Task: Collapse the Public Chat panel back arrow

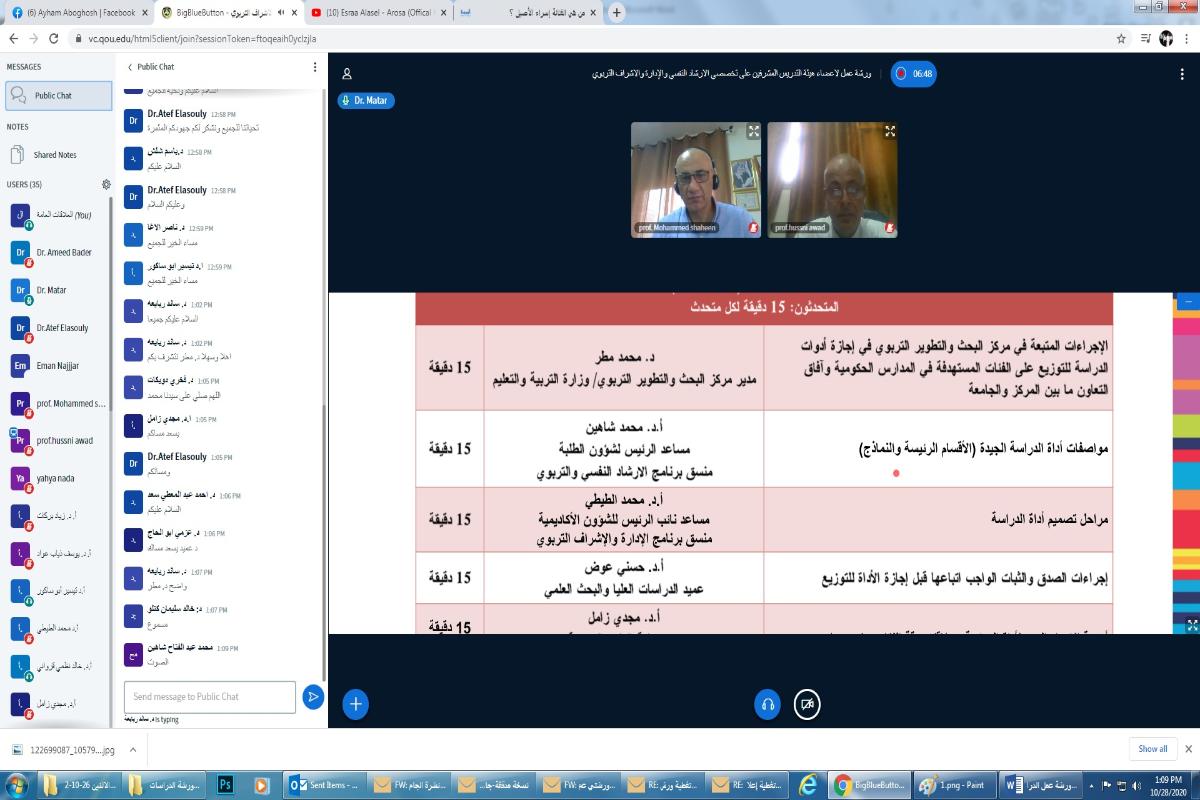Action: [130, 67]
